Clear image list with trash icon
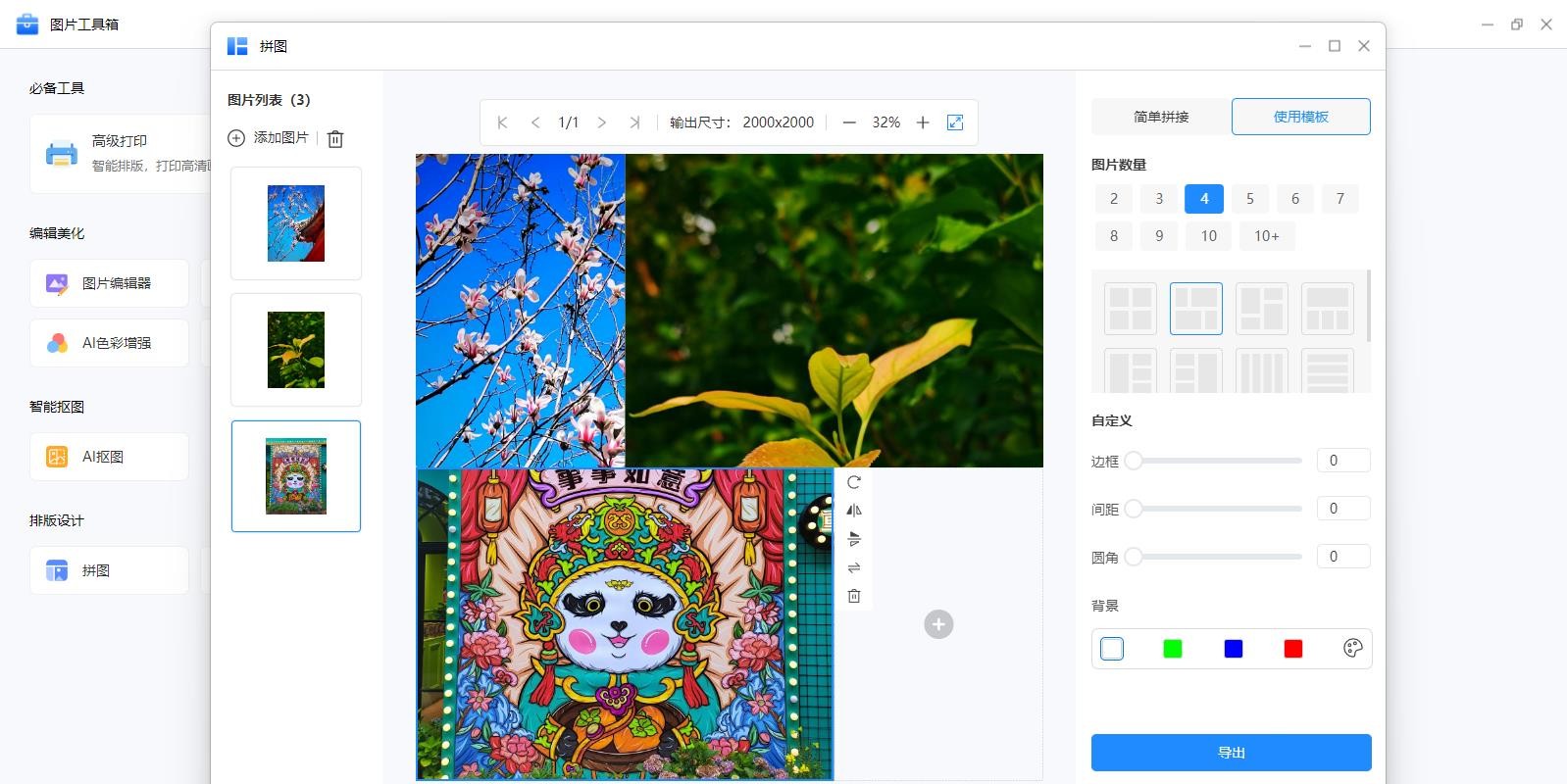 tap(335, 139)
